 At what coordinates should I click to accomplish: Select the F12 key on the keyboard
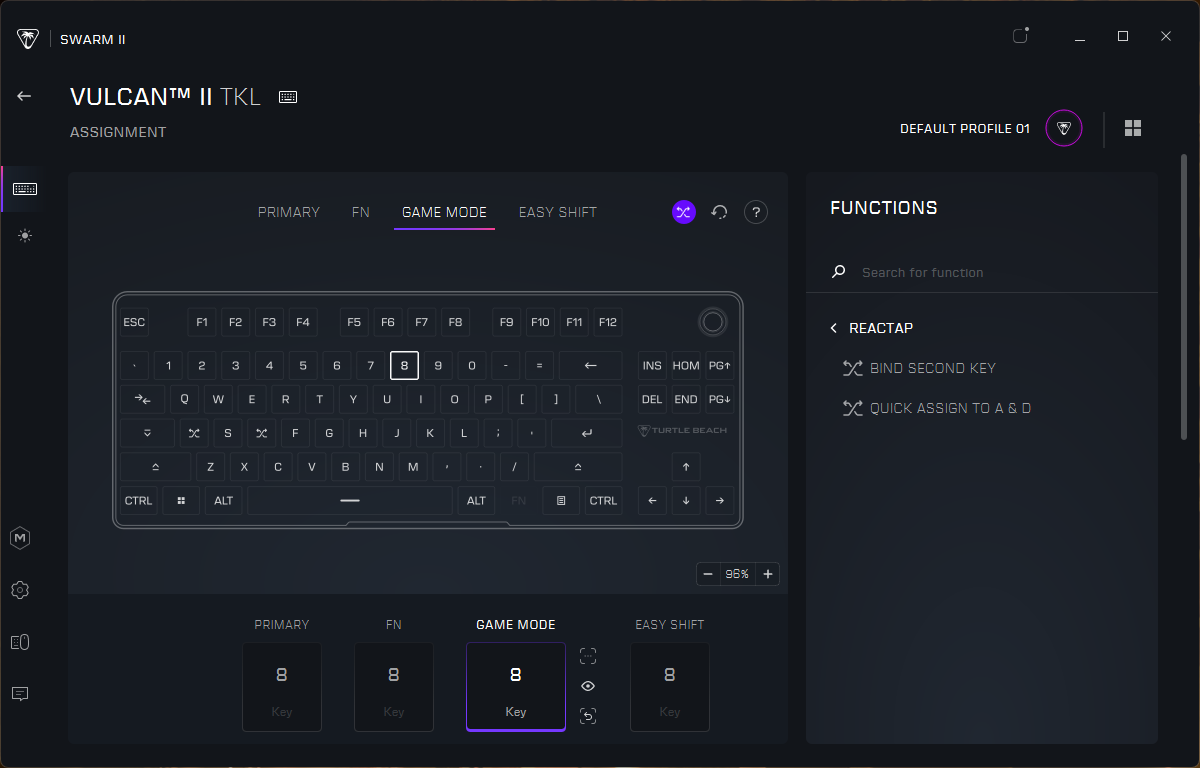[607, 322]
